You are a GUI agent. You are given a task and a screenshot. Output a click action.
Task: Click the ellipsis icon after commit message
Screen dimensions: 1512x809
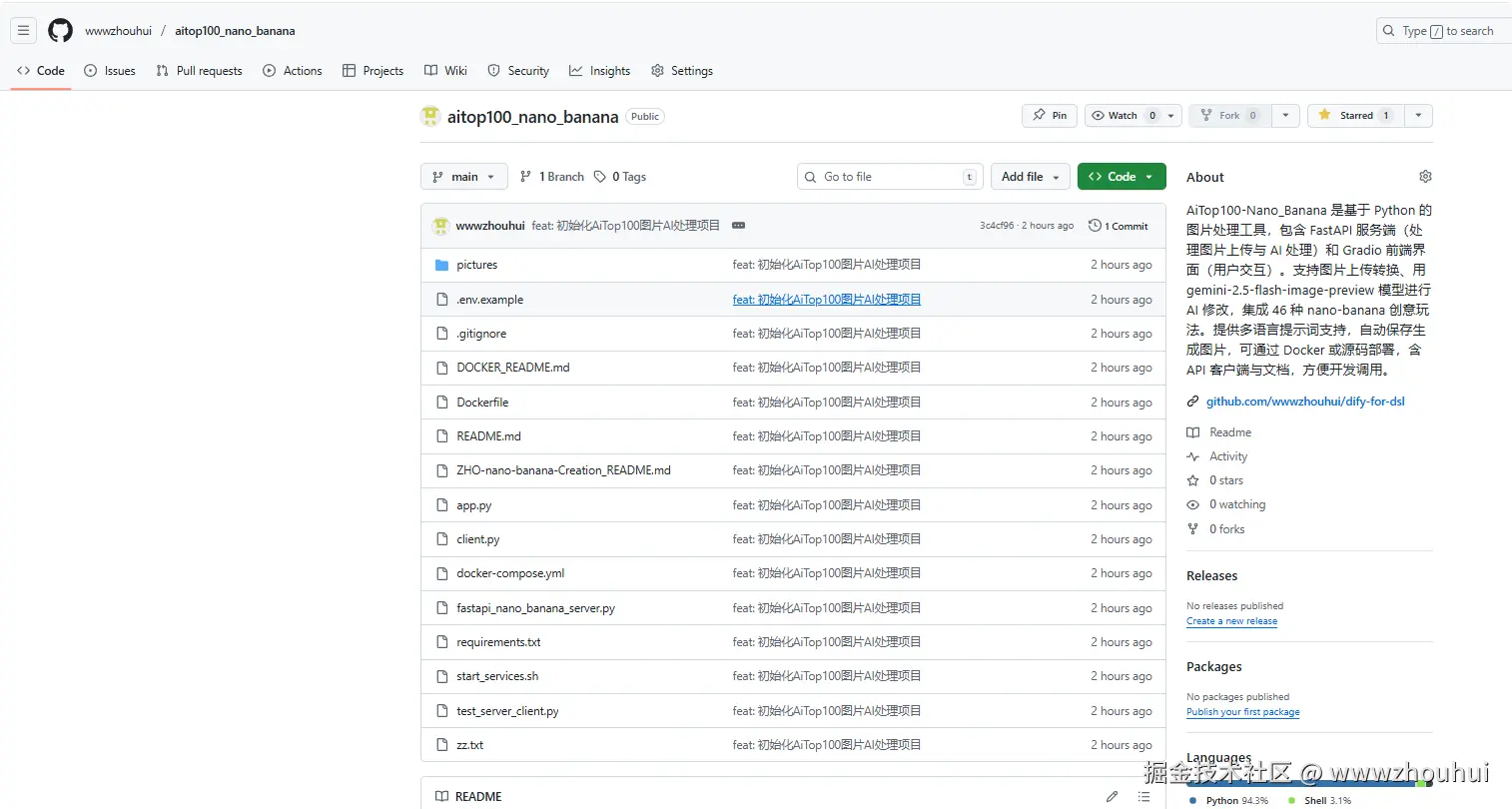click(738, 226)
